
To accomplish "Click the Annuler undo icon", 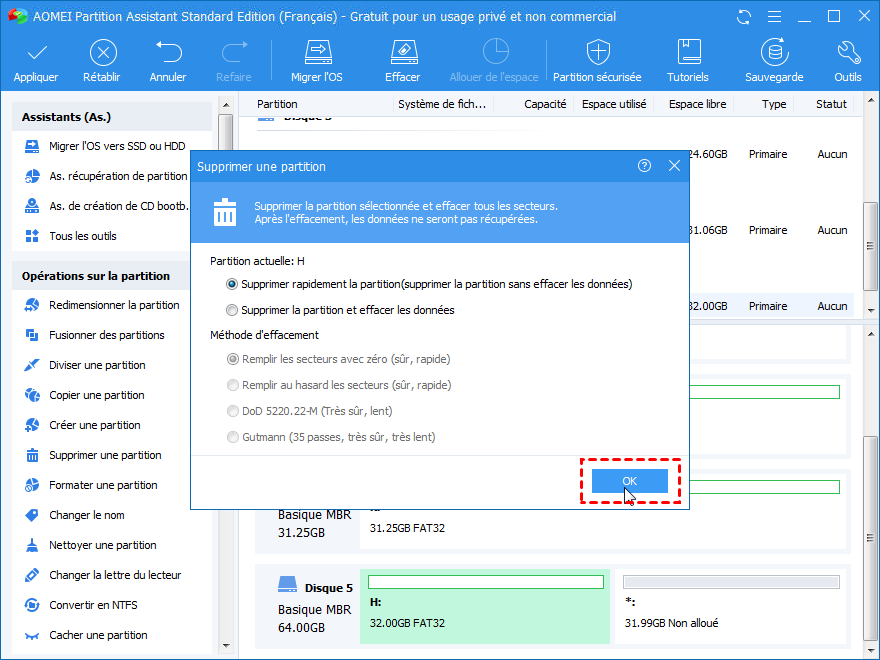I will (168, 52).
